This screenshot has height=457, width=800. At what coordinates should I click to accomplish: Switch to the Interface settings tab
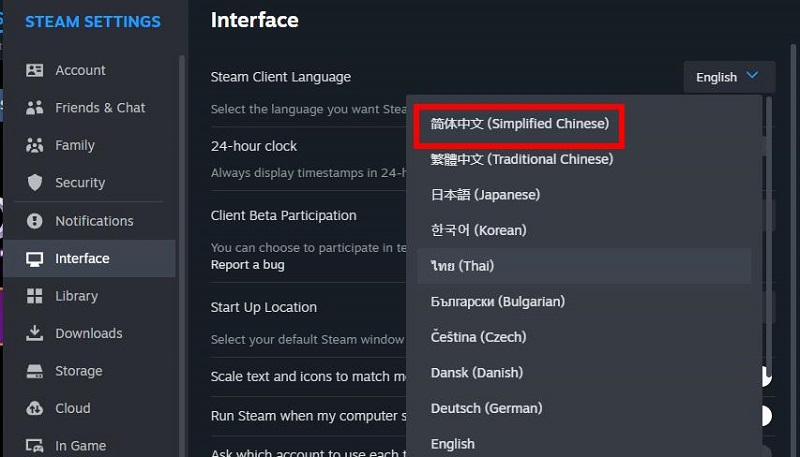pyautogui.click(x=90, y=259)
